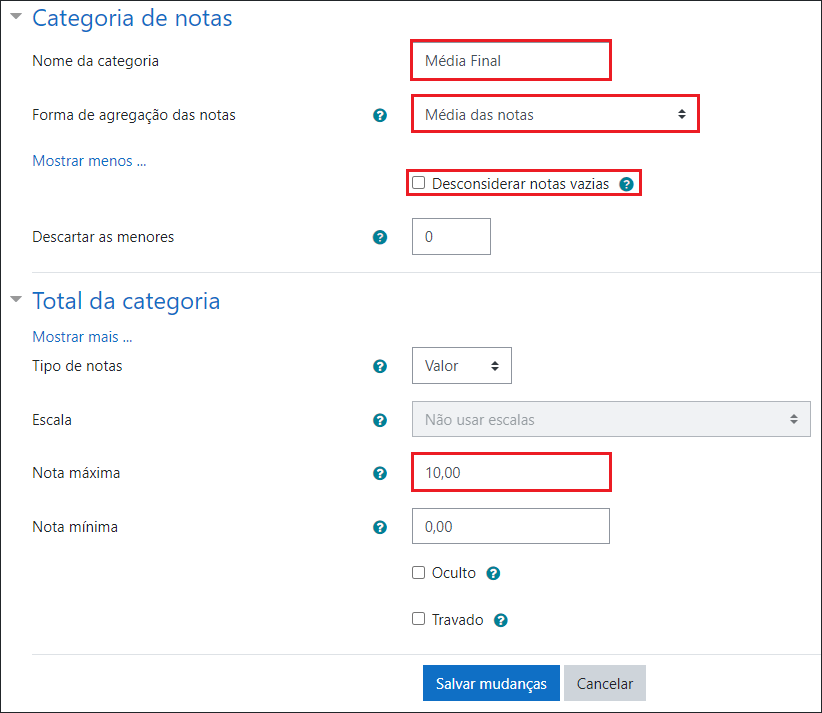Click the Mostrar mais link
The image size is (822, 713).
pyautogui.click(x=82, y=337)
